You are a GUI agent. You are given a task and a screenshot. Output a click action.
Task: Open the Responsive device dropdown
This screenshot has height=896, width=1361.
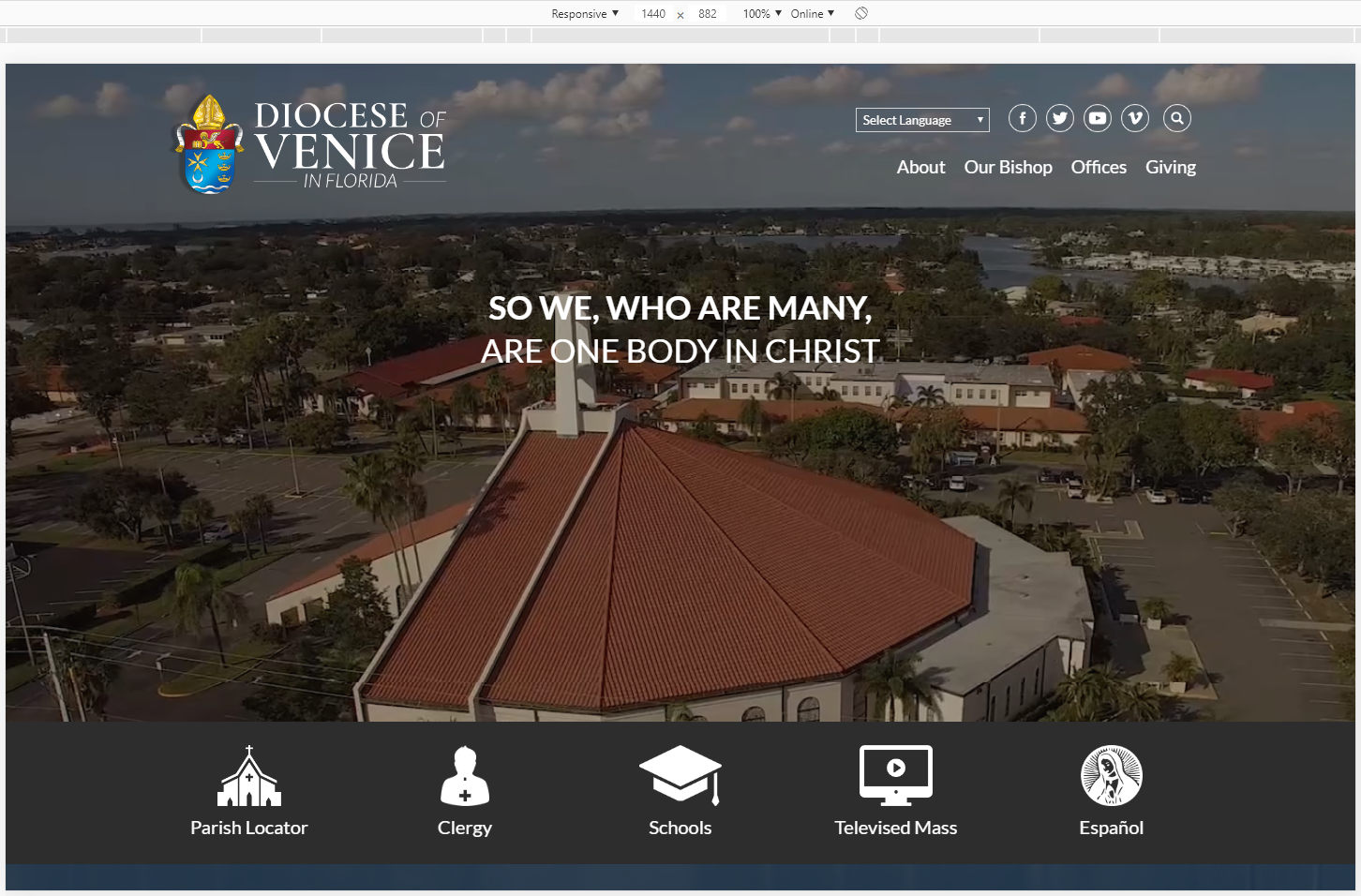585,14
